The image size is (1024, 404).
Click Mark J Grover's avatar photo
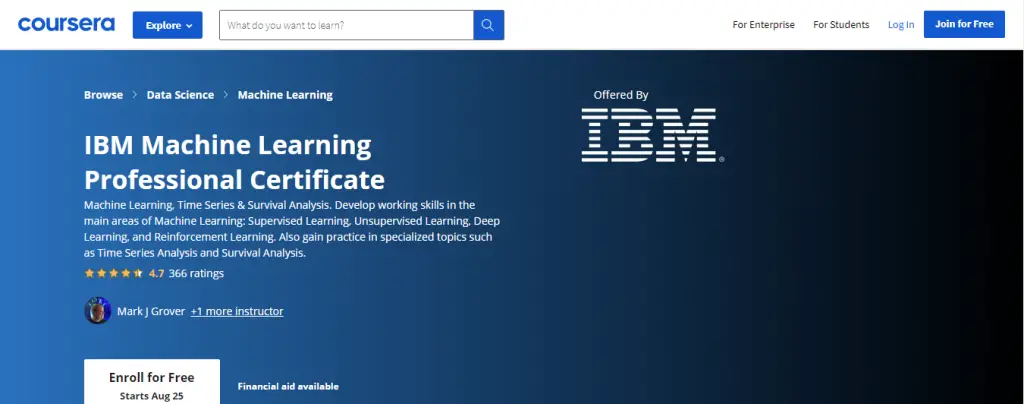[x=97, y=311]
